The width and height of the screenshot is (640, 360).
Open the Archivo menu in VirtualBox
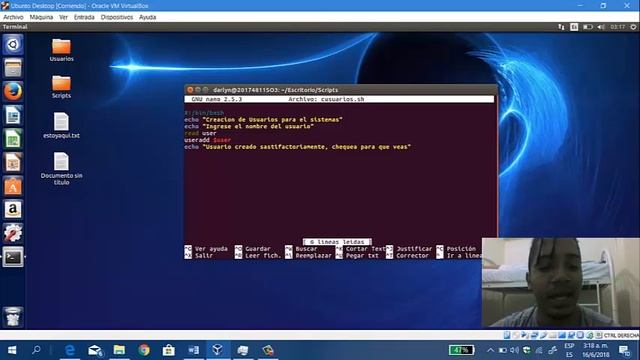tap(13, 17)
